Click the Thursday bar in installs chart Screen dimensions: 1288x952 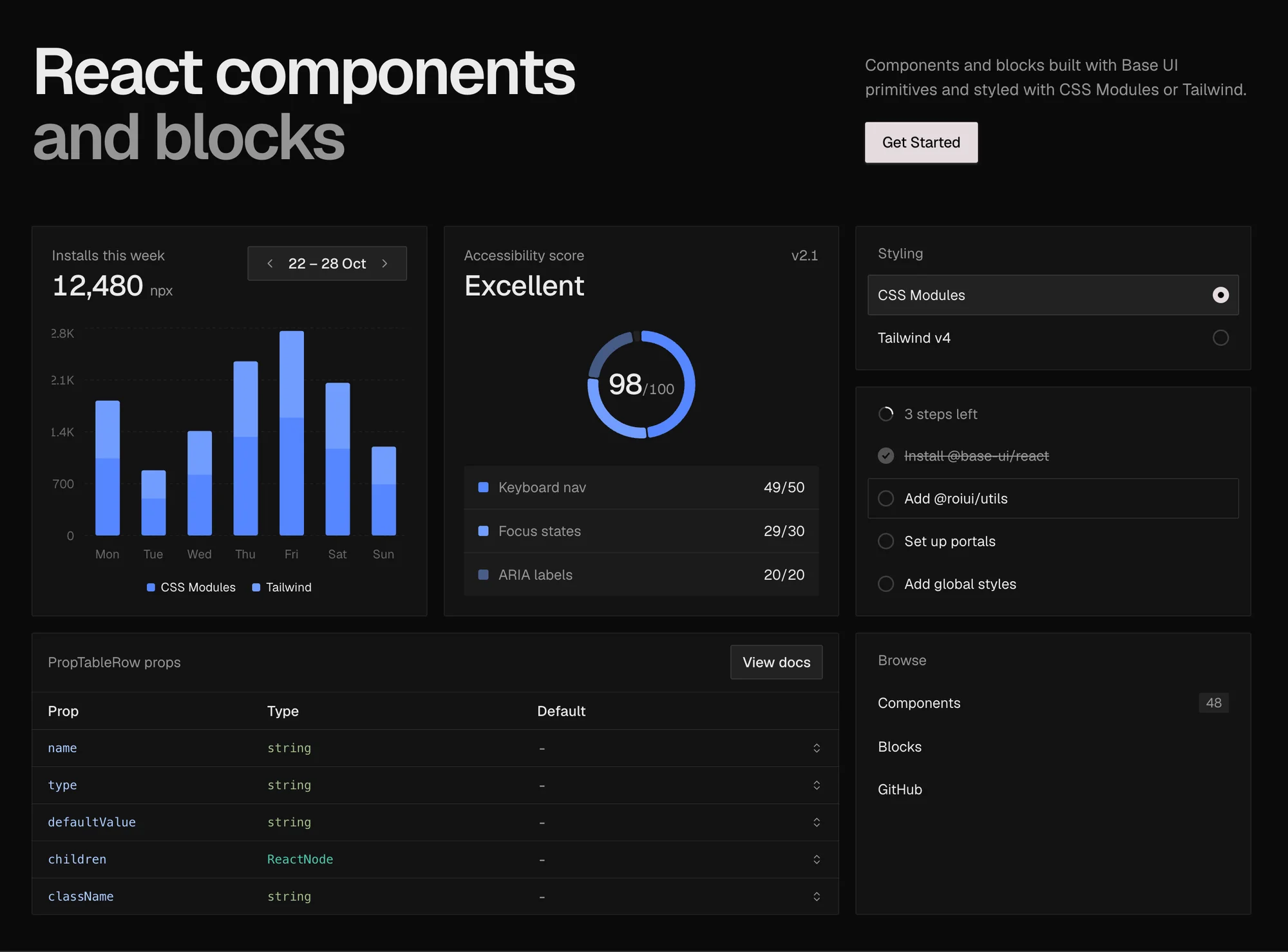[245, 448]
